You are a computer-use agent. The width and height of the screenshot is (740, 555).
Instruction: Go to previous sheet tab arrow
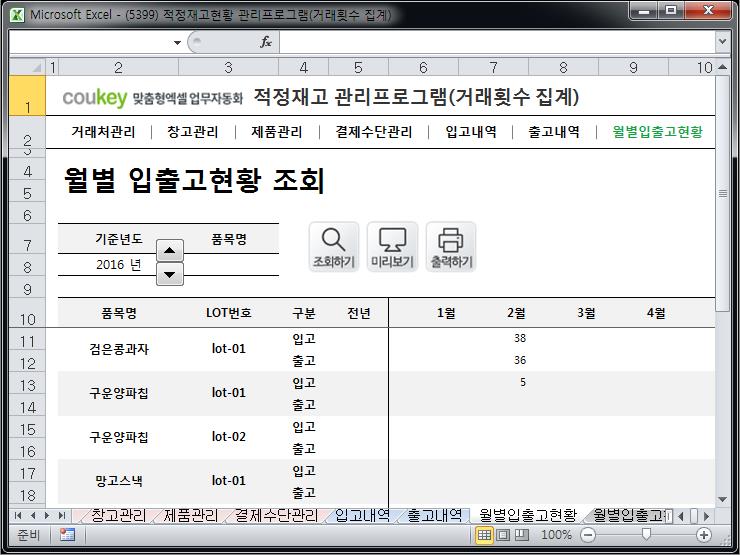(33, 515)
